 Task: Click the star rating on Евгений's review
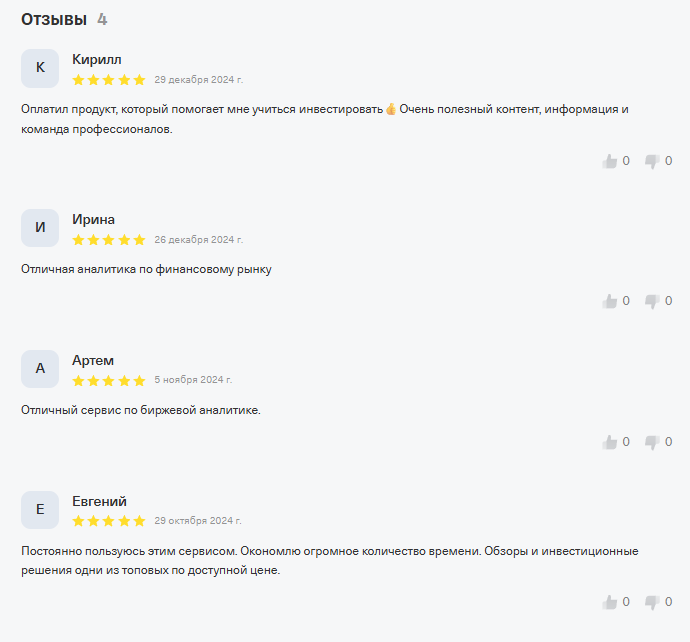click(109, 521)
